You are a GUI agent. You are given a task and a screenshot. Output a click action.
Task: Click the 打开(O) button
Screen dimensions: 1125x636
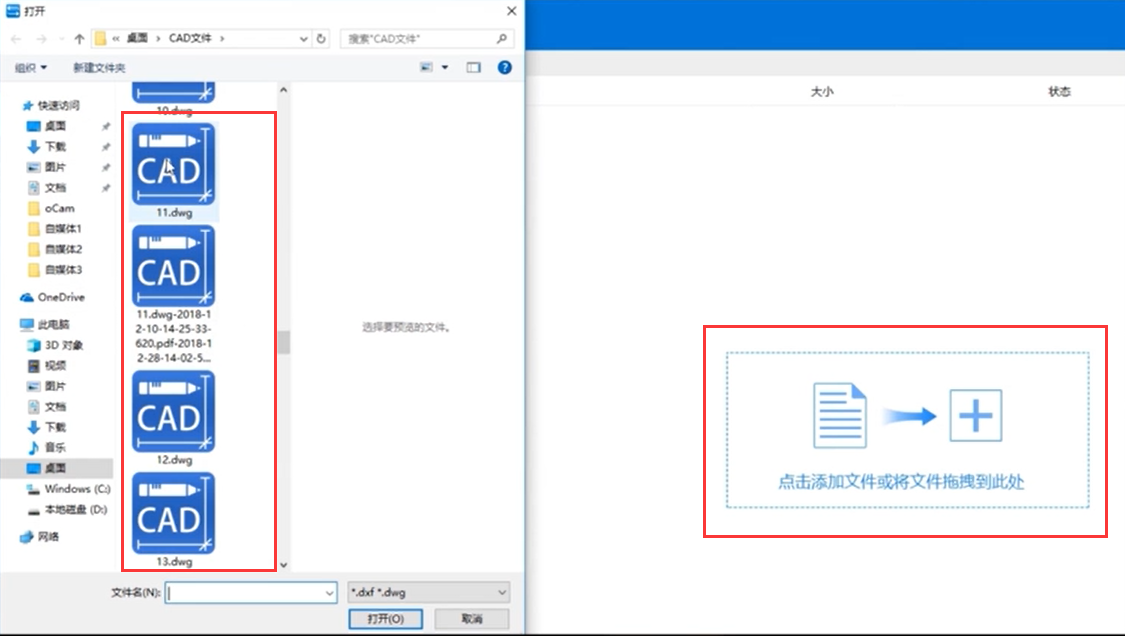385,619
